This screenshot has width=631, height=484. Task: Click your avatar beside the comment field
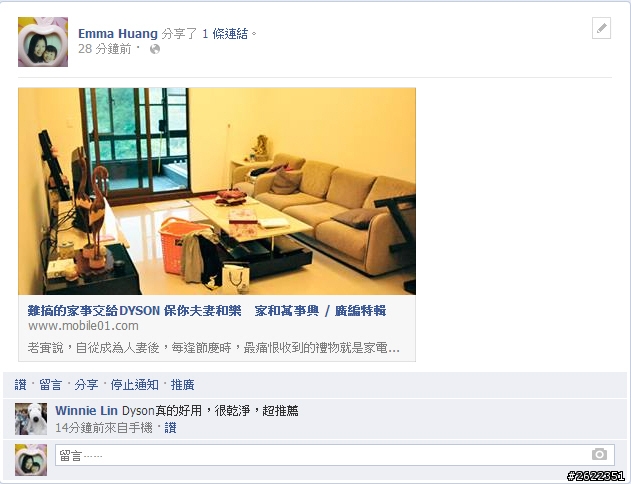tap(31, 460)
